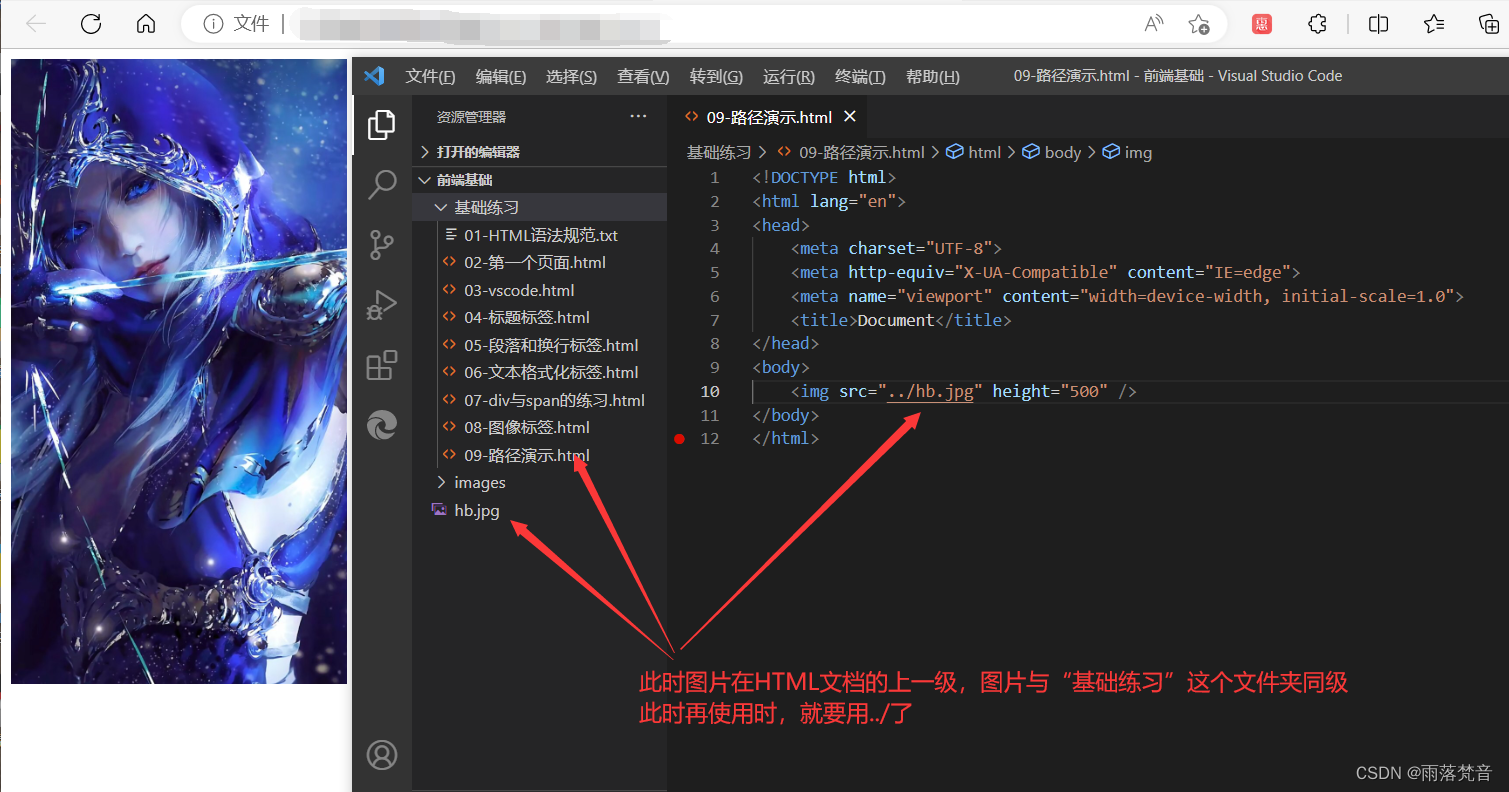Open browser Extensions puzzle icon
Viewport: 1509px width, 792px height.
click(x=1318, y=24)
